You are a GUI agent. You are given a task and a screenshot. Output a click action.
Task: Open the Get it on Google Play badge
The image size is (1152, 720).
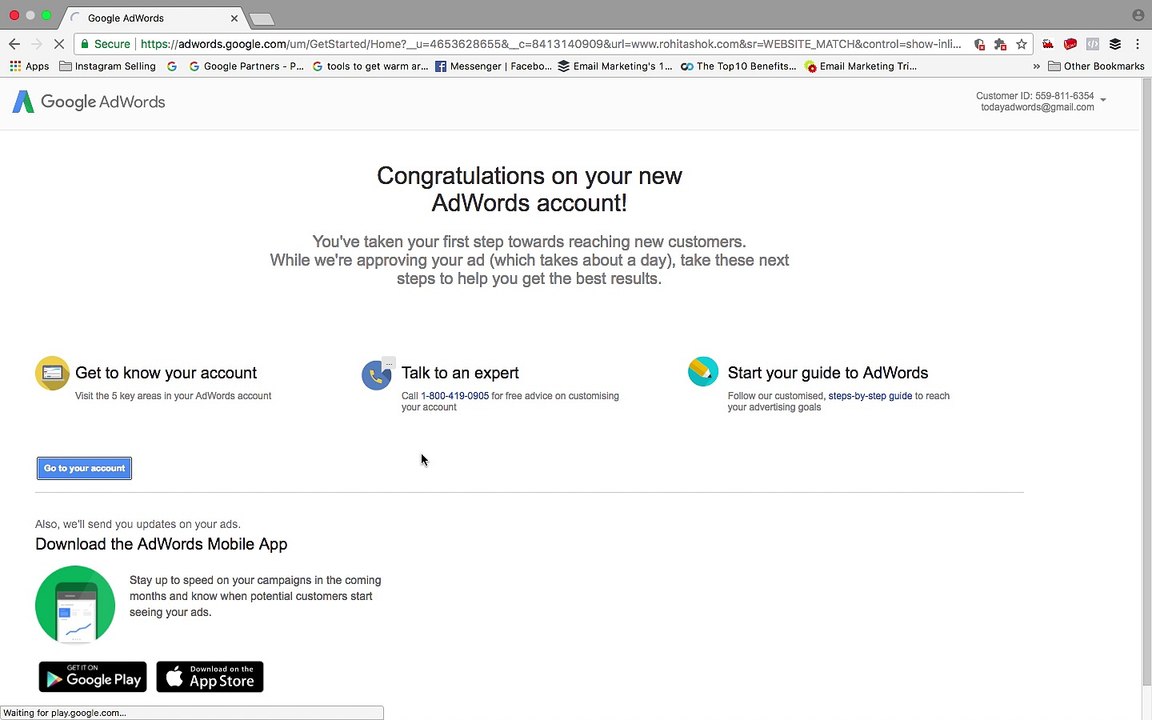pyautogui.click(x=93, y=677)
